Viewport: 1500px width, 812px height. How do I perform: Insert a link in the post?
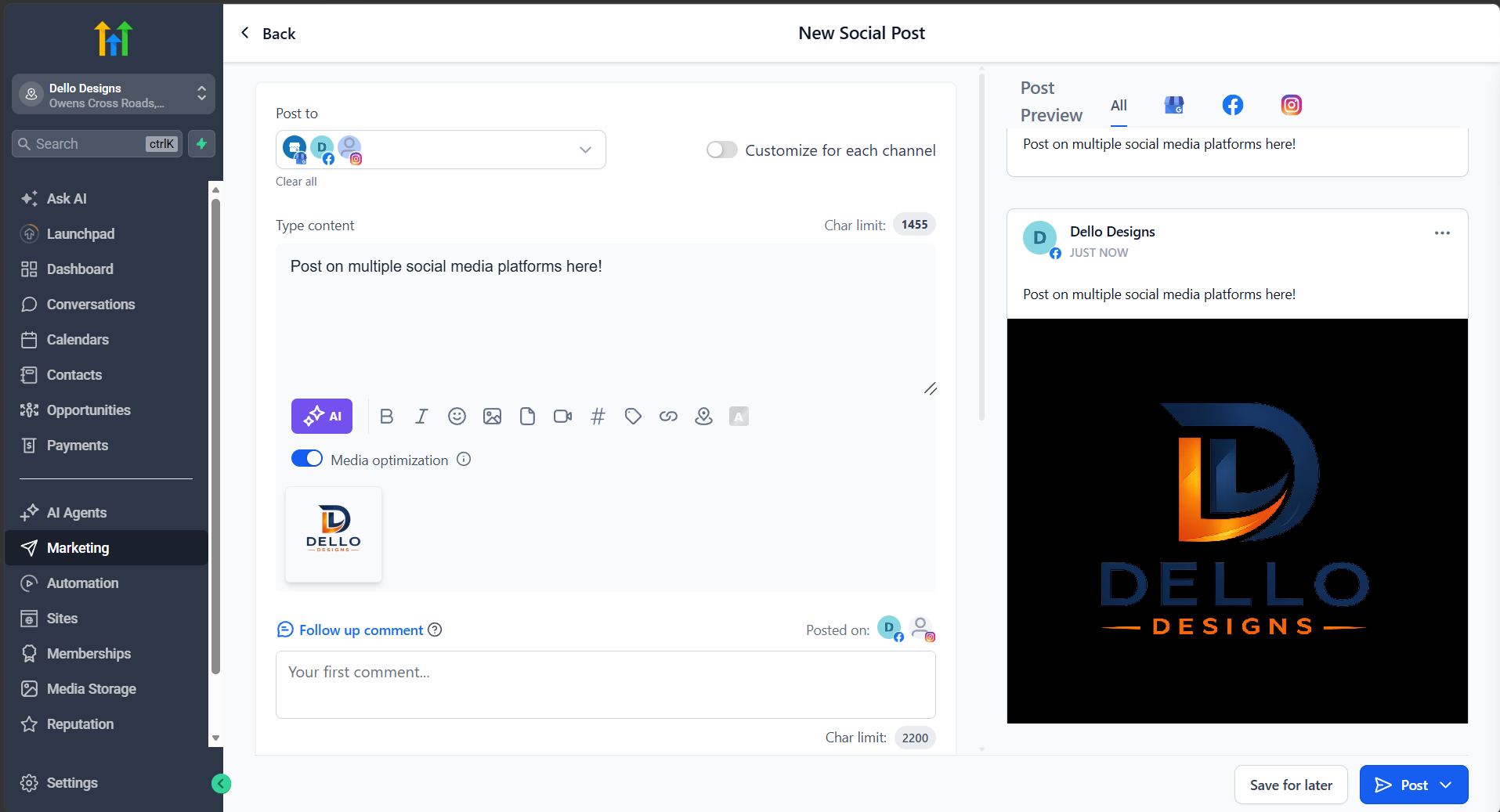click(668, 417)
